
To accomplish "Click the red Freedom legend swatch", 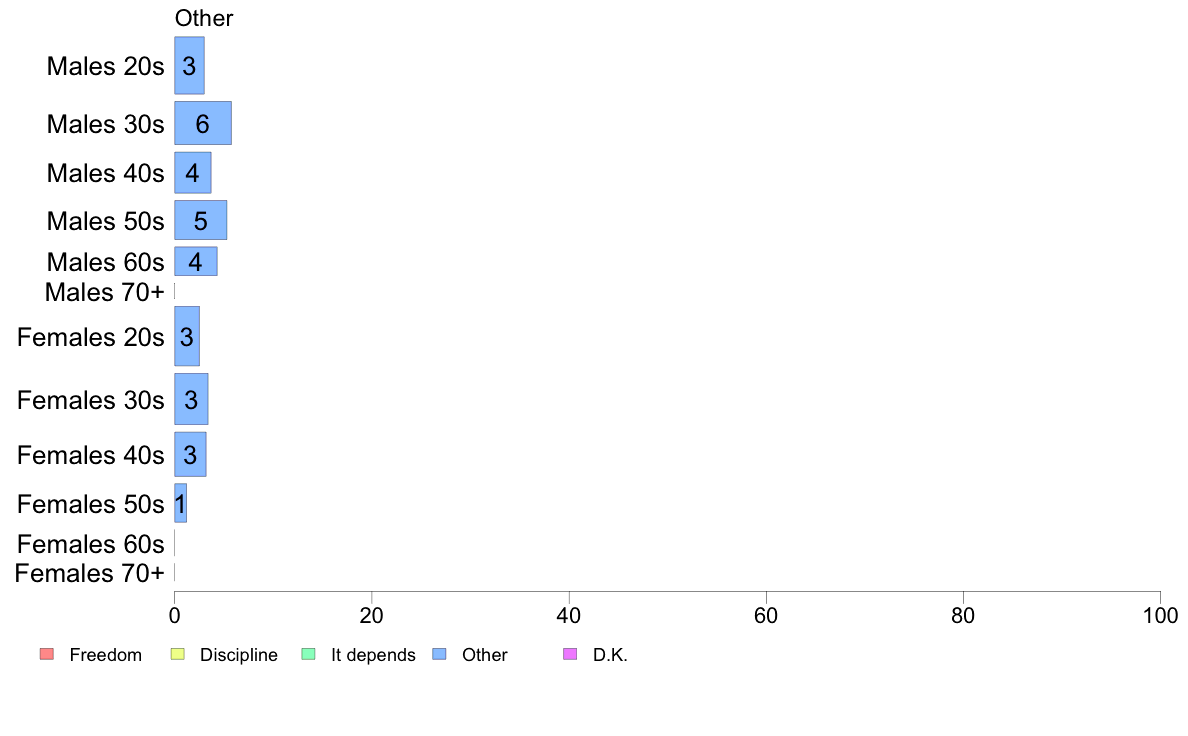I will point(47,654).
